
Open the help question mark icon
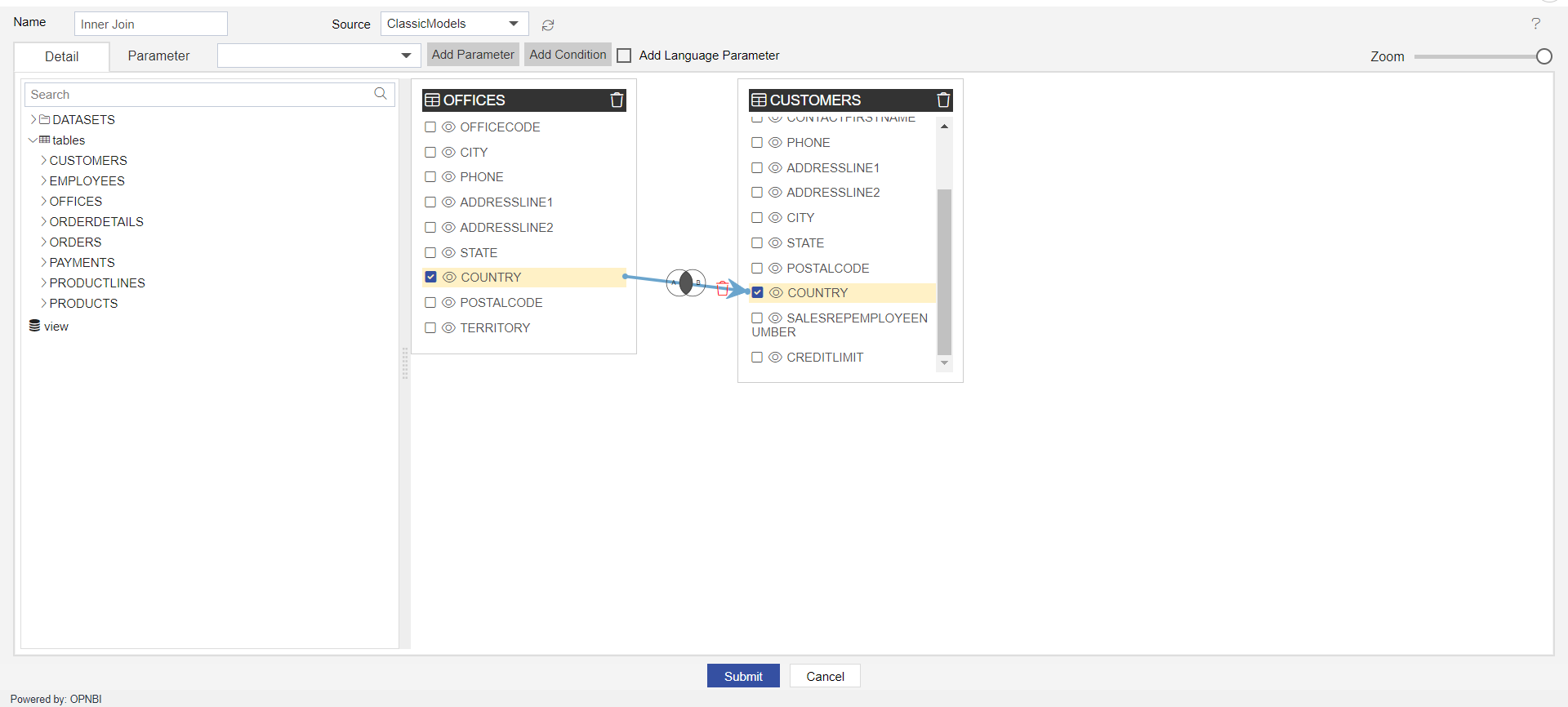(1535, 24)
